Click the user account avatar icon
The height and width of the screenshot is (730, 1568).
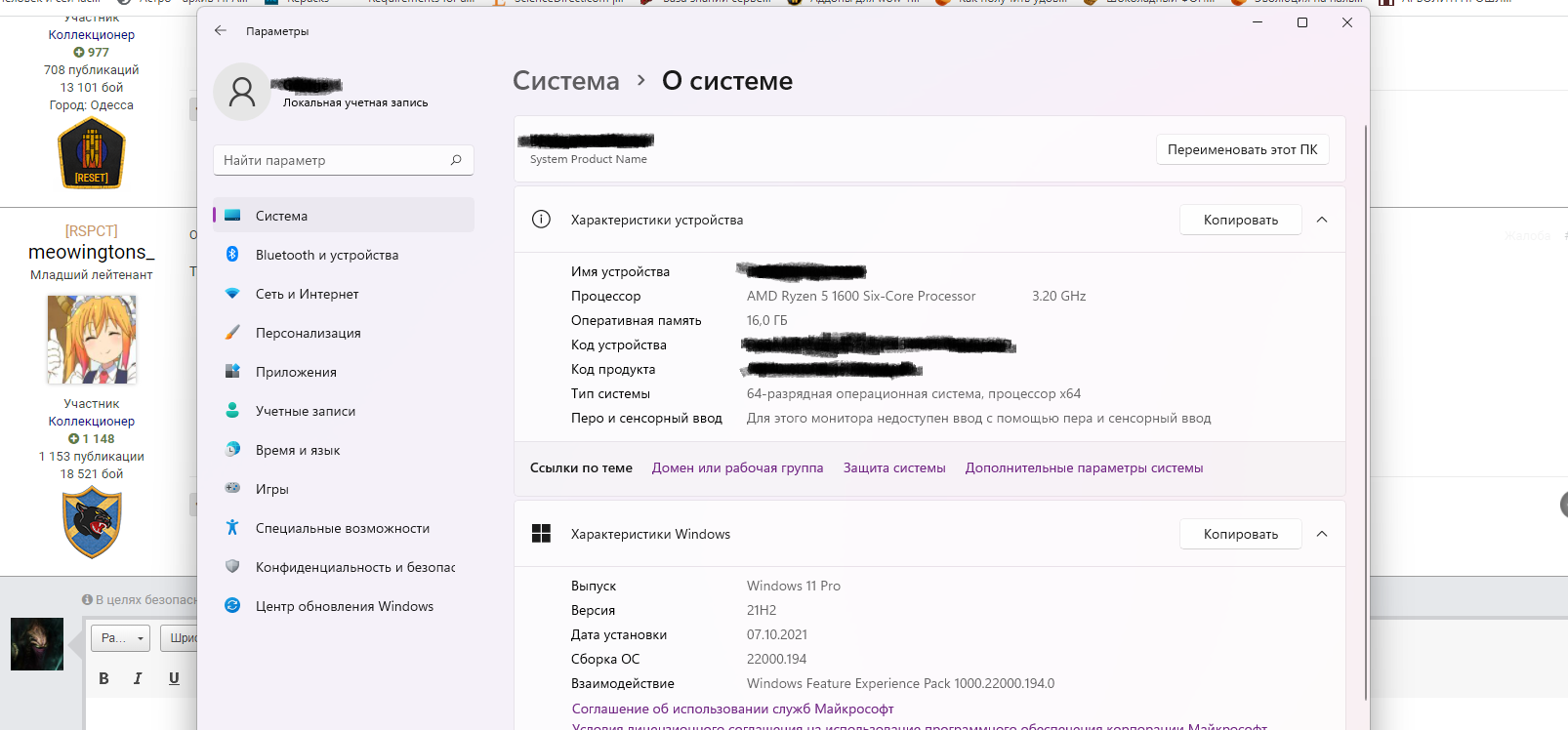pyautogui.click(x=242, y=92)
